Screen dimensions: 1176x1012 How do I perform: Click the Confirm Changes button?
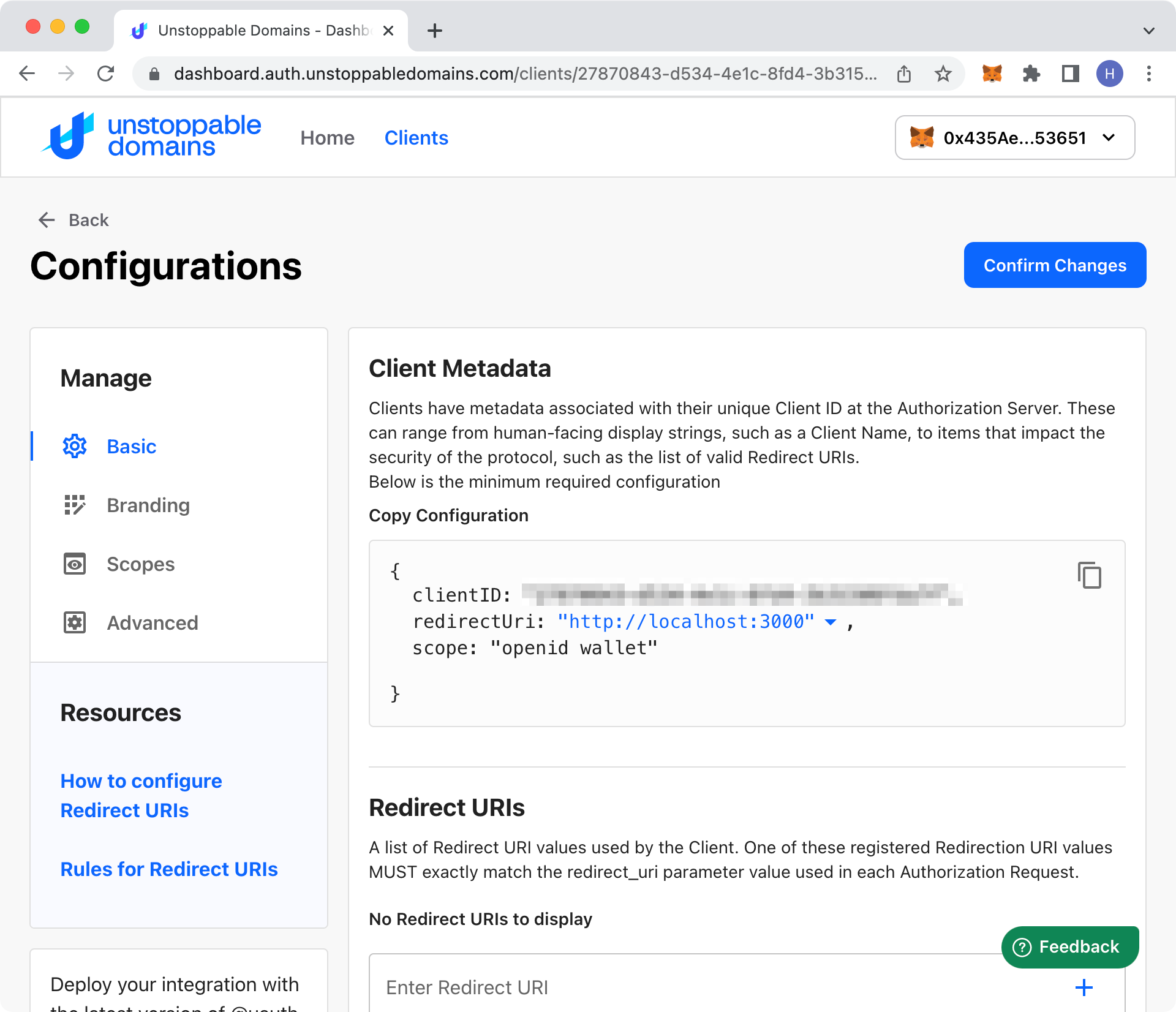[x=1055, y=265]
